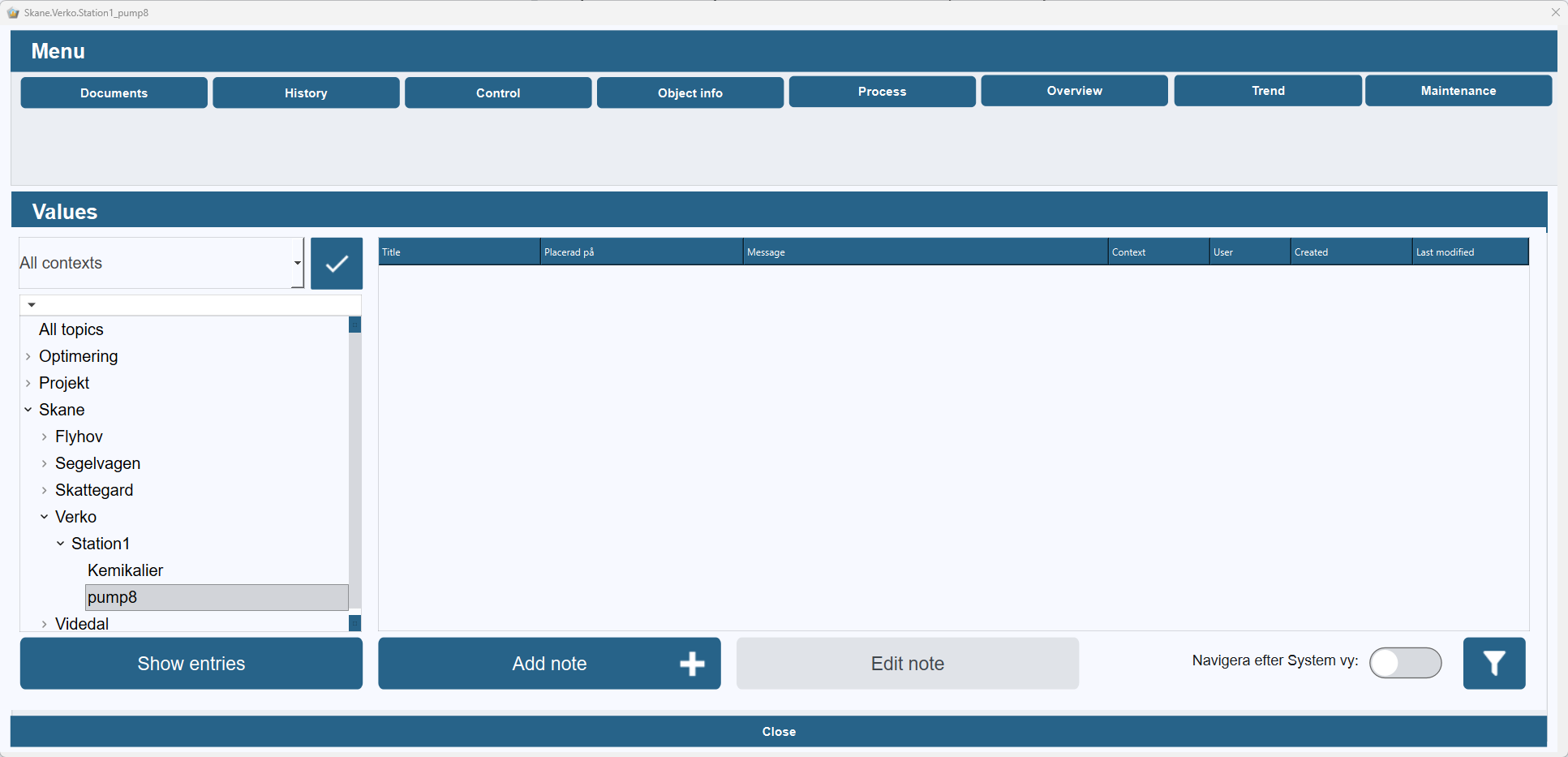This screenshot has width=1568, height=757.
Task: Open the Trend menu button
Action: [1268, 91]
